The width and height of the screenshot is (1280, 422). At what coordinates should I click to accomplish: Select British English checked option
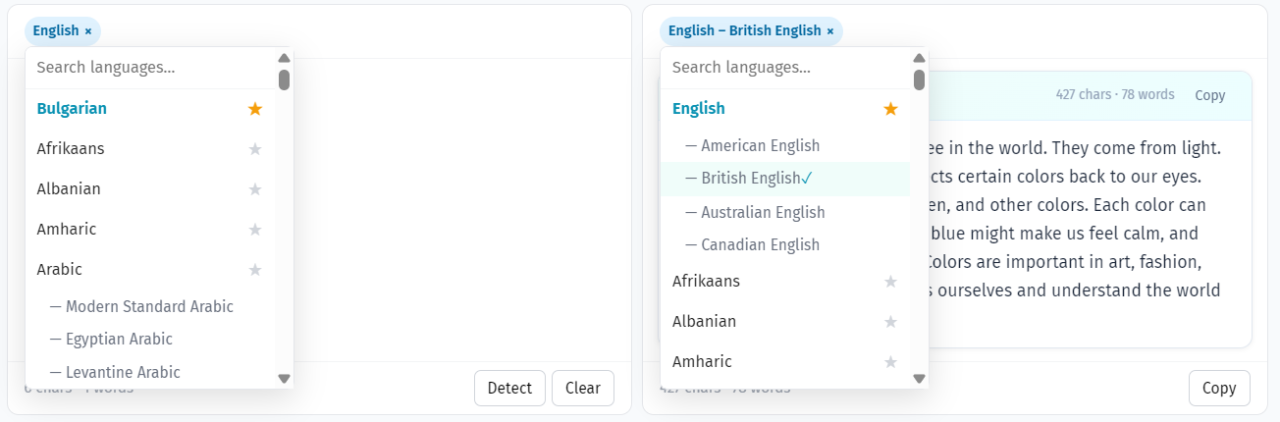coord(750,178)
